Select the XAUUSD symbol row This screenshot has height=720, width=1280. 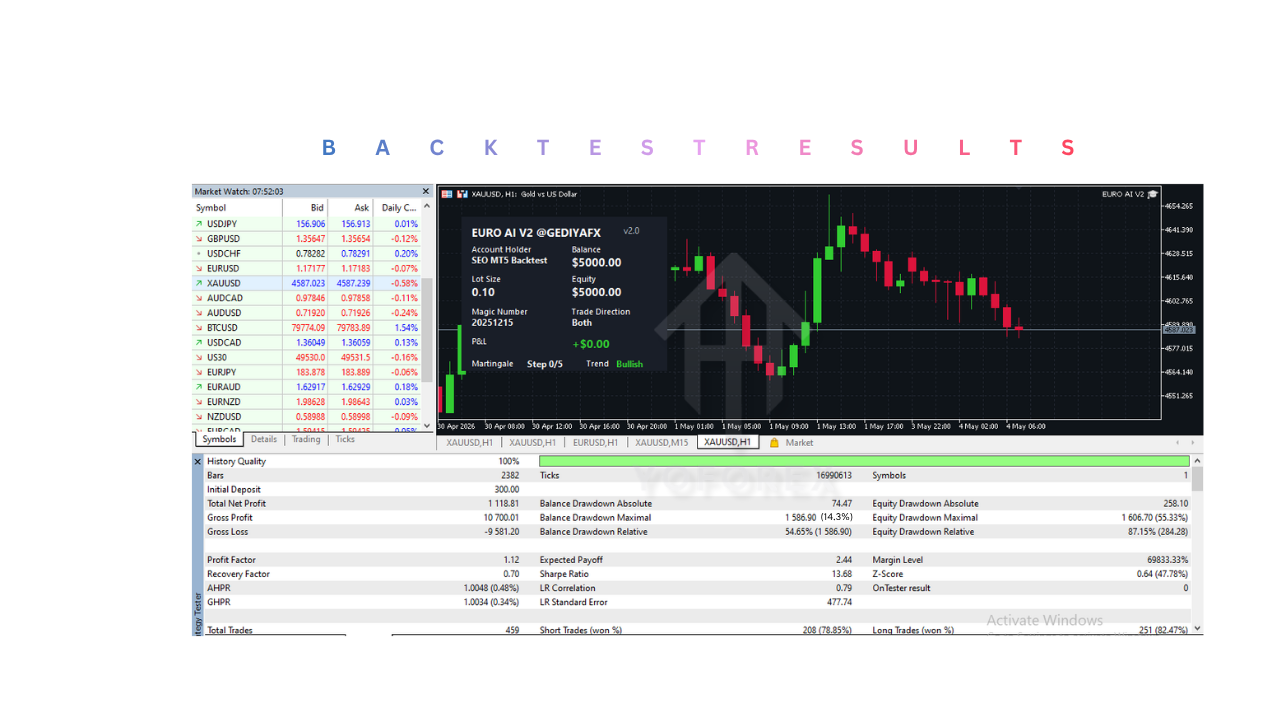click(307, 283)
